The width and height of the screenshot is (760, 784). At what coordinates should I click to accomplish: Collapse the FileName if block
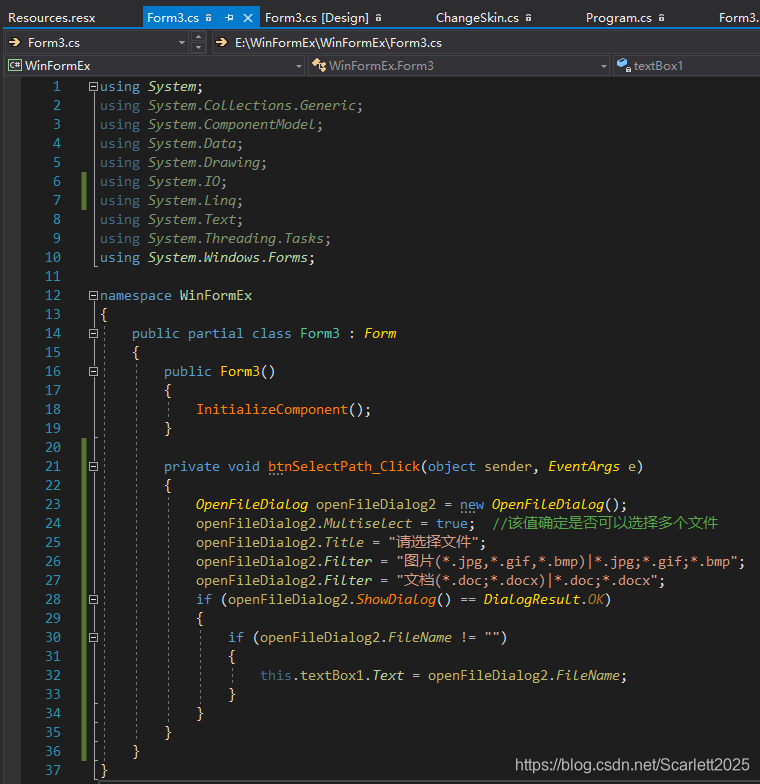[93, 638]
